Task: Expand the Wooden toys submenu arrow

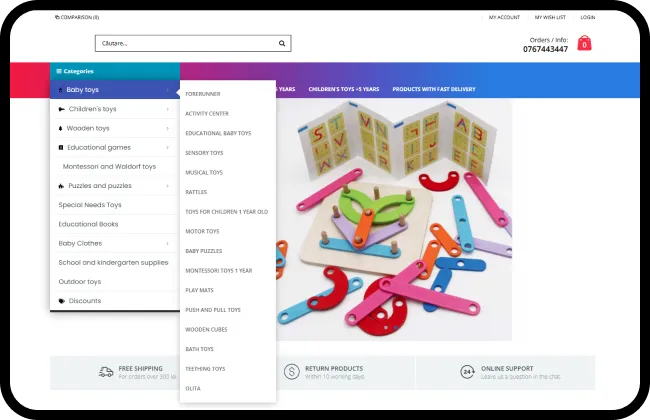Action: tap(167, 128)
